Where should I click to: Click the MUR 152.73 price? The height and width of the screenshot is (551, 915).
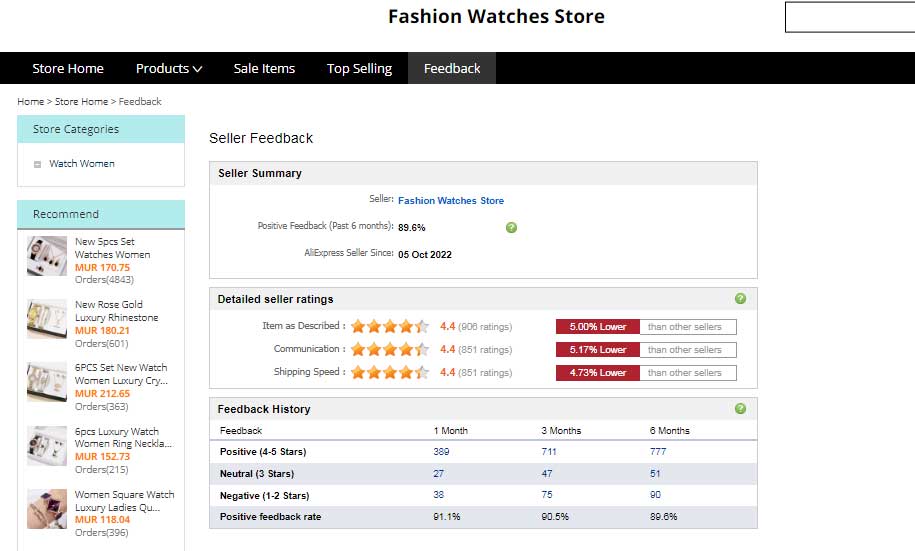(102, 456)
